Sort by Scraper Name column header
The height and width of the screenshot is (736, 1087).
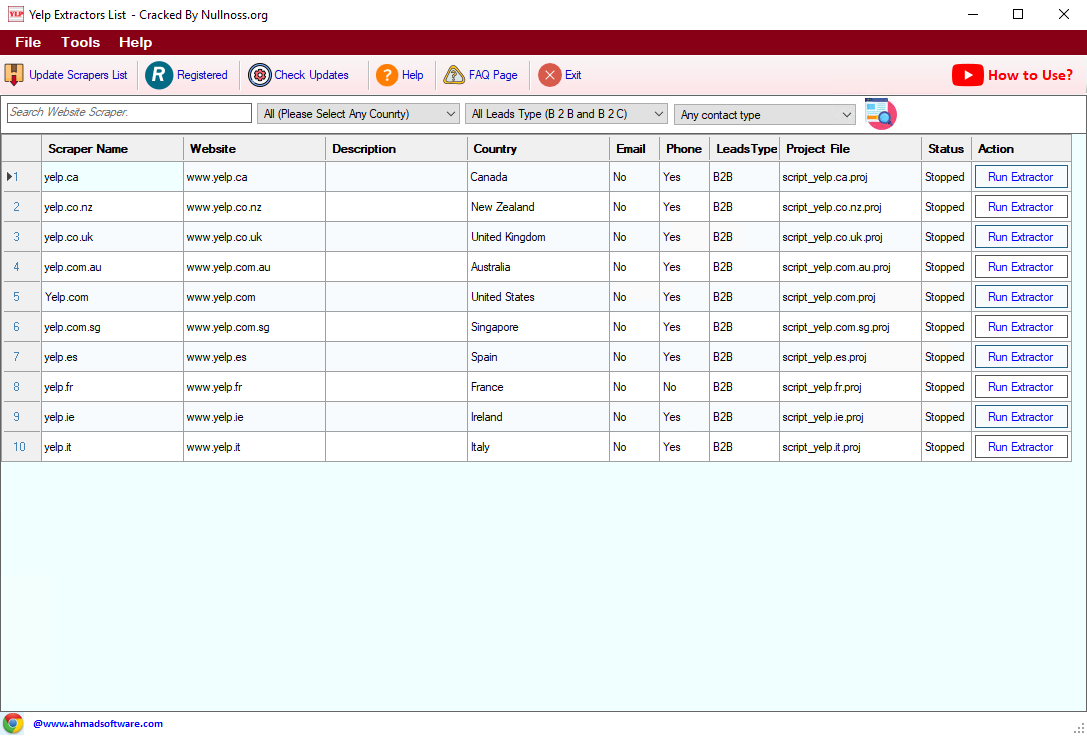coord(112,149)
